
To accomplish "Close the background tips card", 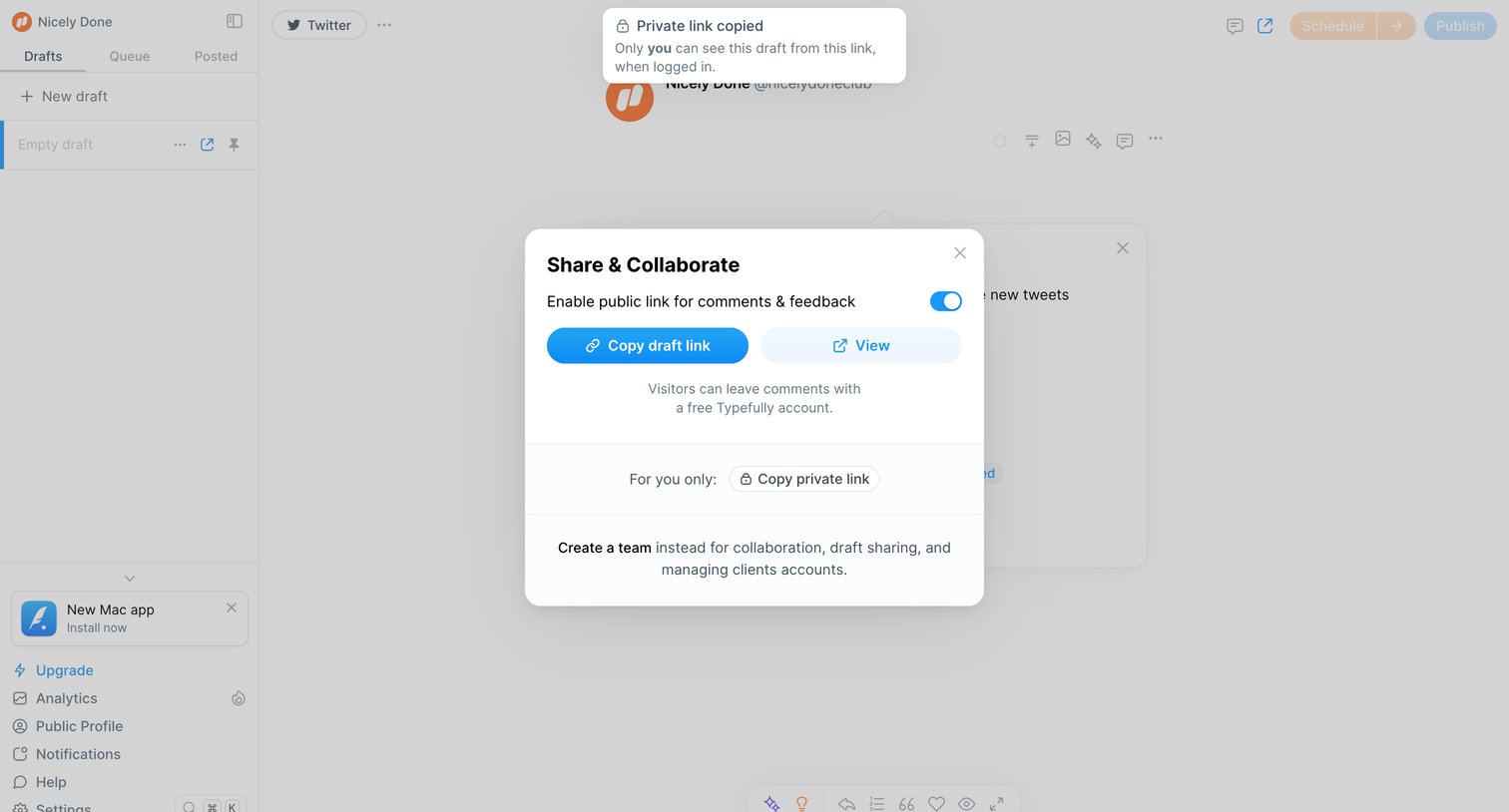I will click(1123, 247).
